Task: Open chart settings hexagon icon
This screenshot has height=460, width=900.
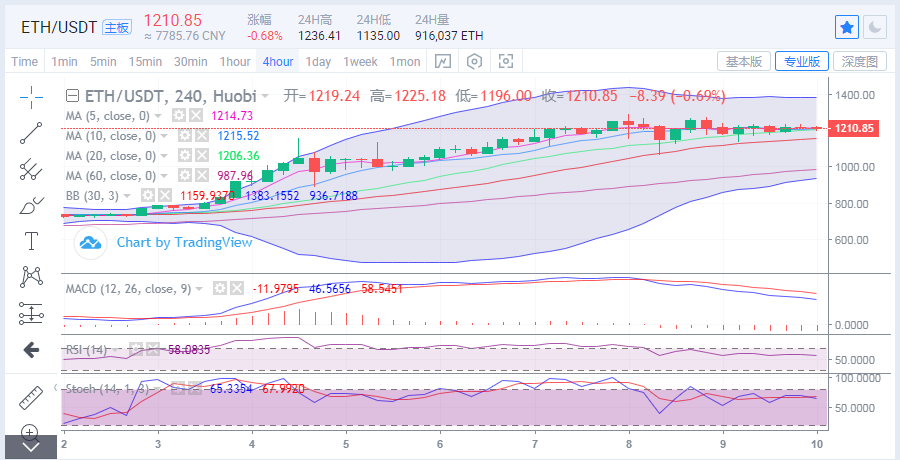Action: pos(474,61)
